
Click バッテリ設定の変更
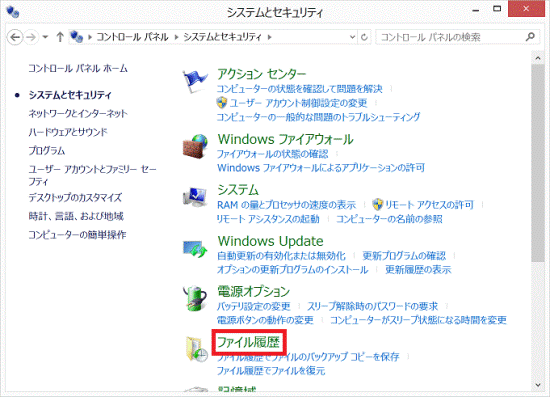pyautogui.click(x=254, y=306)
